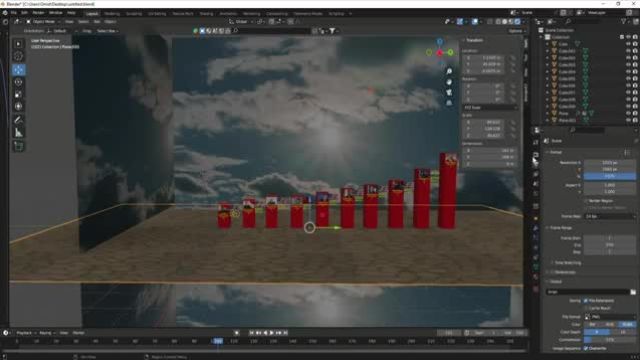
Task: Open the Render menu
Action: 38,13
